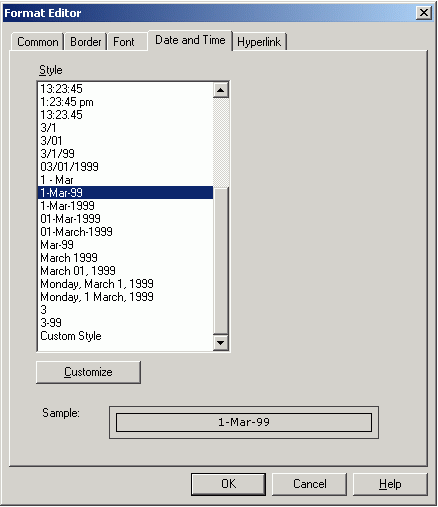438x507 pixels.
Task: Select the 3-99 style
Action: [x=125, y=323]
